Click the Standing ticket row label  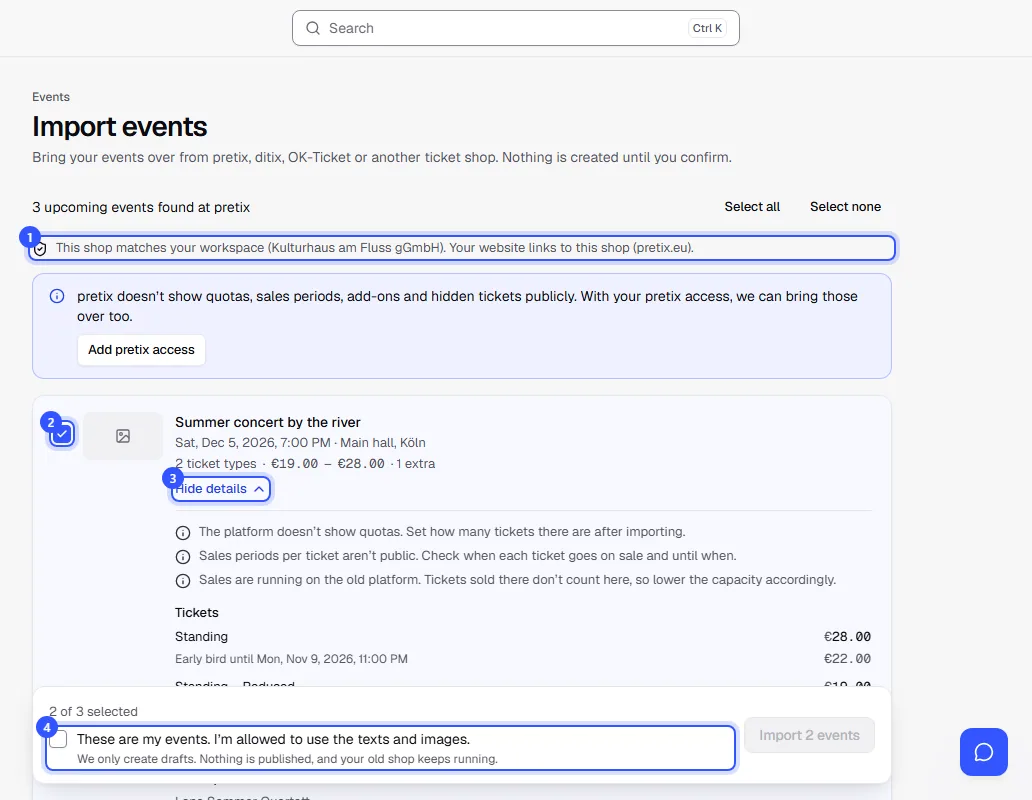pos(201,637)
